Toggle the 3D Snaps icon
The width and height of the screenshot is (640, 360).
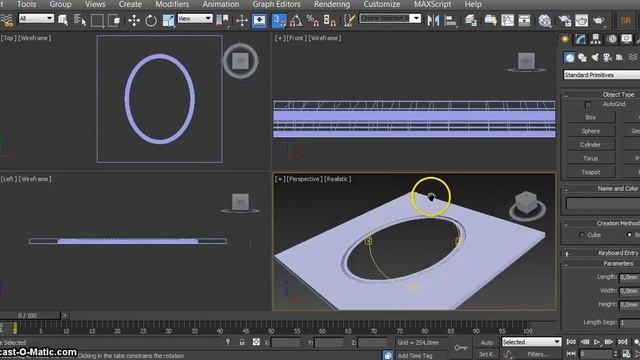click(x=279, y=20)
